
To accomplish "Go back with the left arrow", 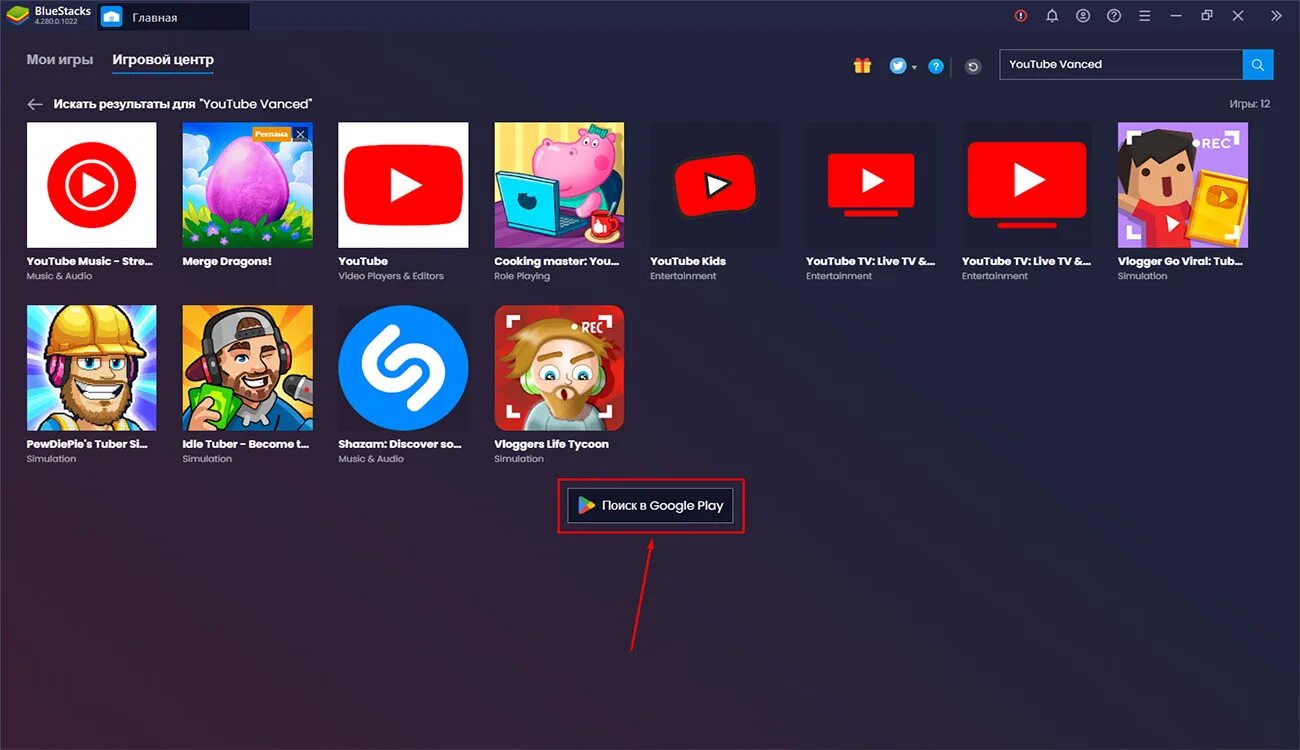I will (36, 104).
